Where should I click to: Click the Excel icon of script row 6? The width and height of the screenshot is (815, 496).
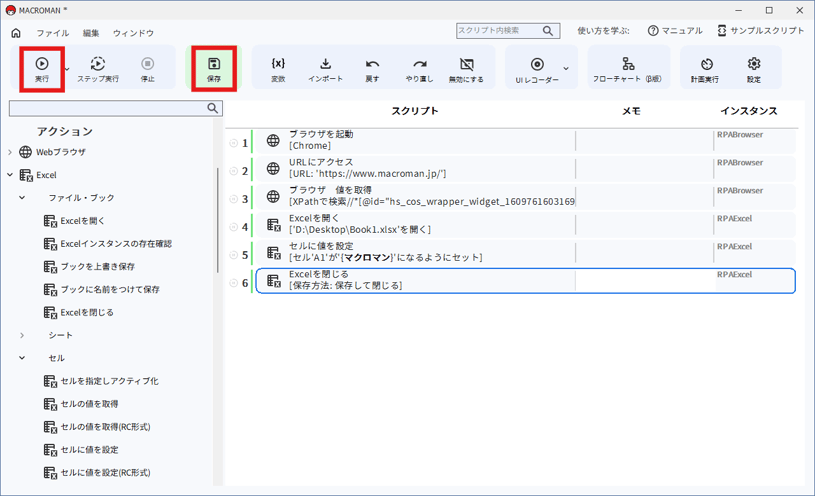(x=274, y=281)
